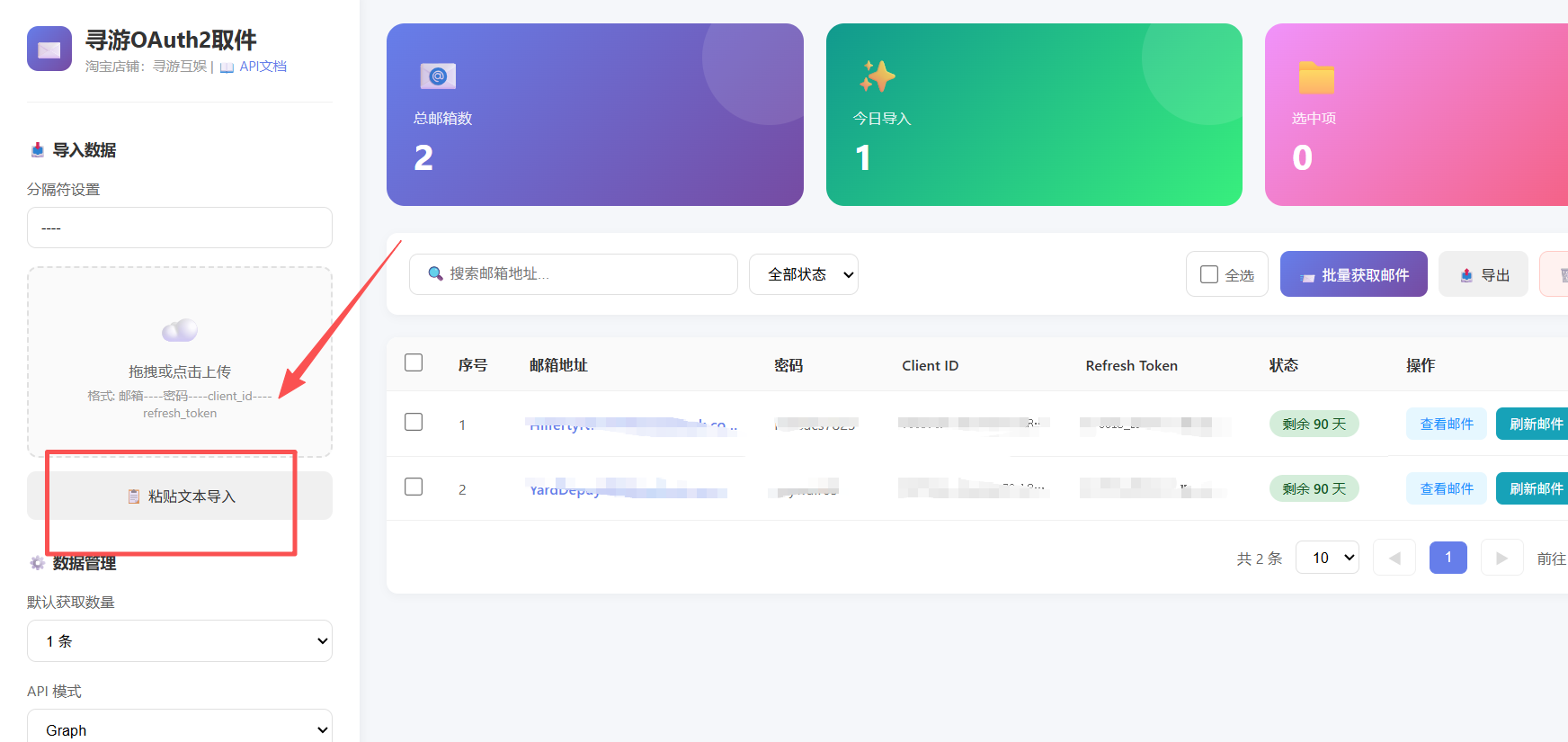Click the cloud upload icon
This screenshot has width=1568, height=742.
pos(180,330)
